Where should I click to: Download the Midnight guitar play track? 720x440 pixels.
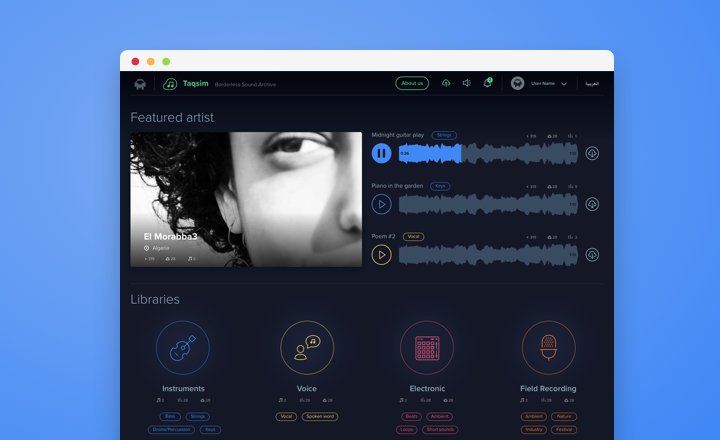pos(592,153)
